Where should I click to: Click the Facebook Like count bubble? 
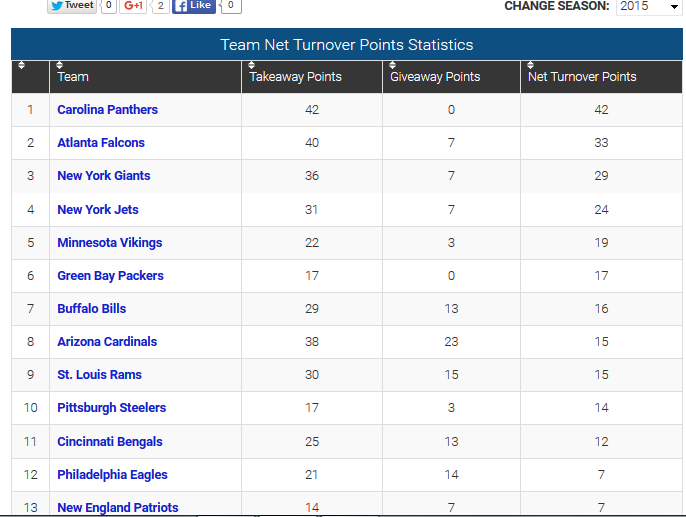[x=231, y=6]
